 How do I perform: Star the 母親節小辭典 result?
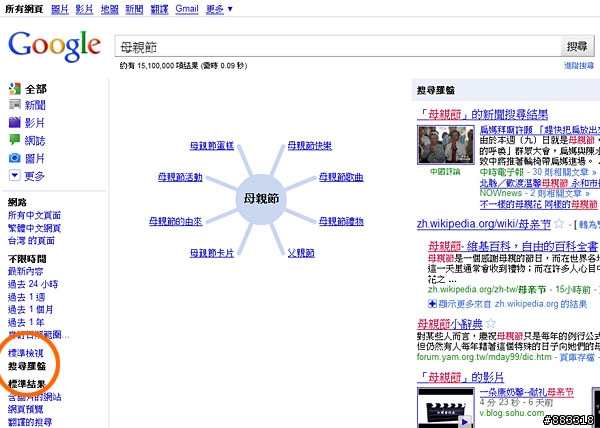click(x=491, y=324)
